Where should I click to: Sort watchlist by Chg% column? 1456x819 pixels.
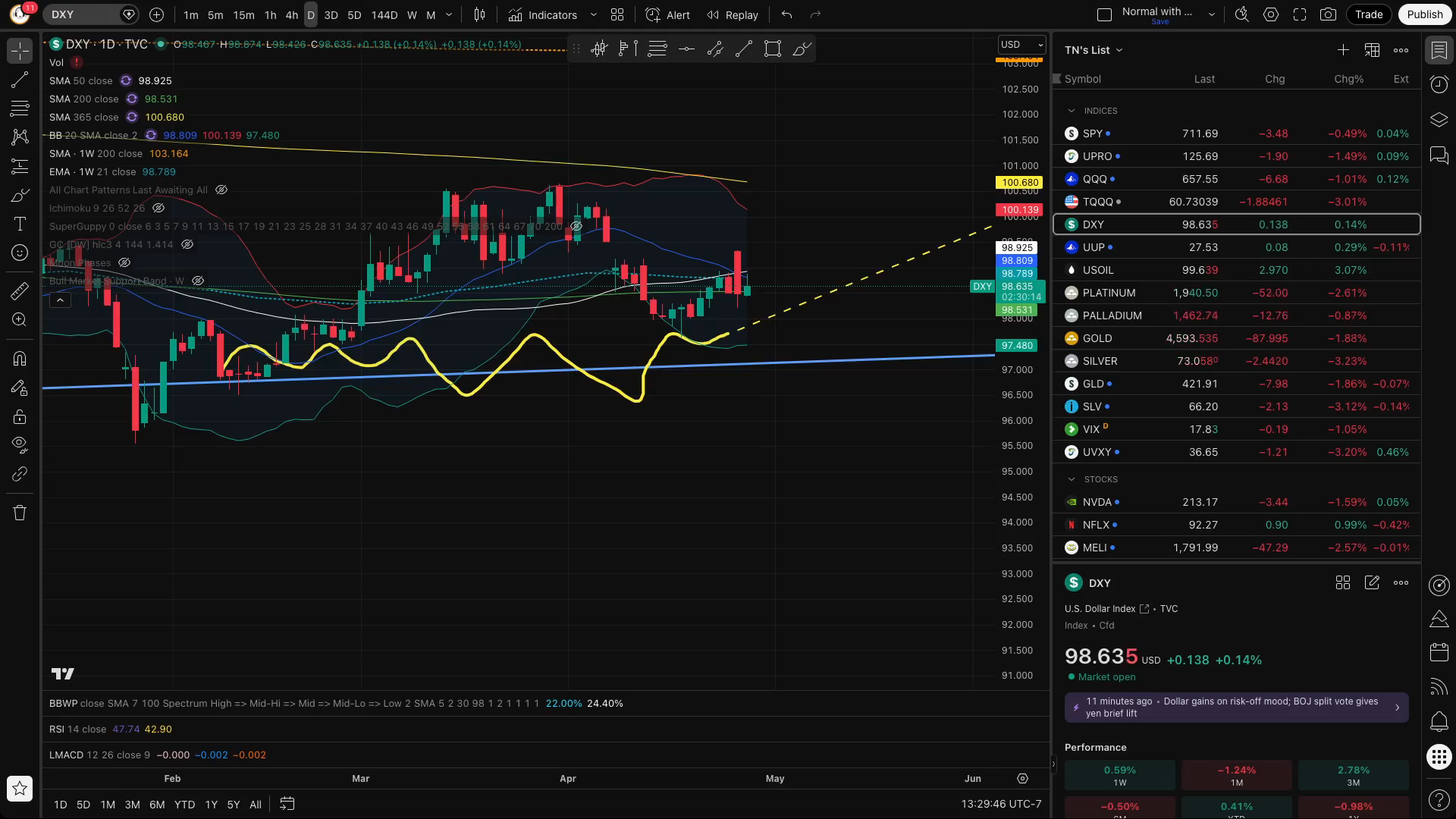click(1348, 79)
